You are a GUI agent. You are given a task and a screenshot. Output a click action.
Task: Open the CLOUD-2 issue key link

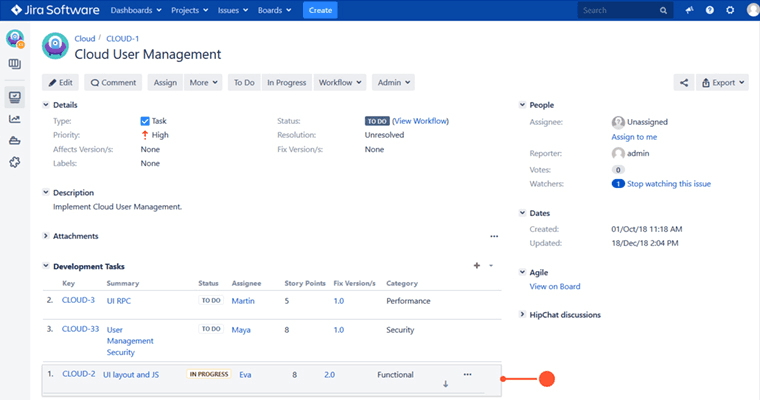point(79,374)
